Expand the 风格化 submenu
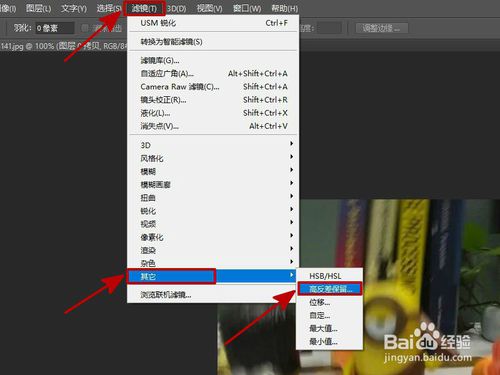Image resolution: width=500 pixels, height=375 pixels. 213,158
